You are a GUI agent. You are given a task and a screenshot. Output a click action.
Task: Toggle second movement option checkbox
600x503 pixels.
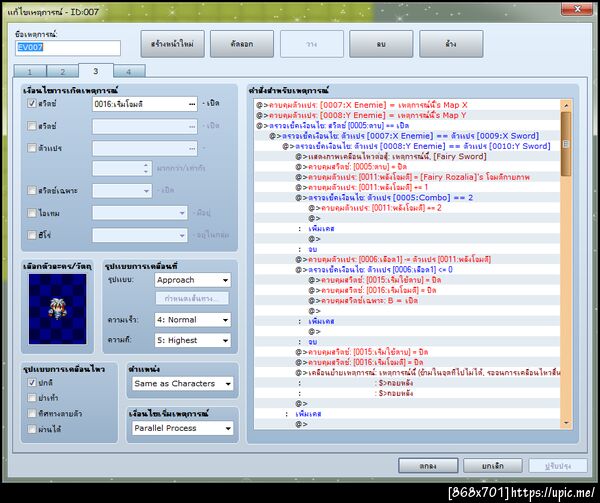(32, 398)
